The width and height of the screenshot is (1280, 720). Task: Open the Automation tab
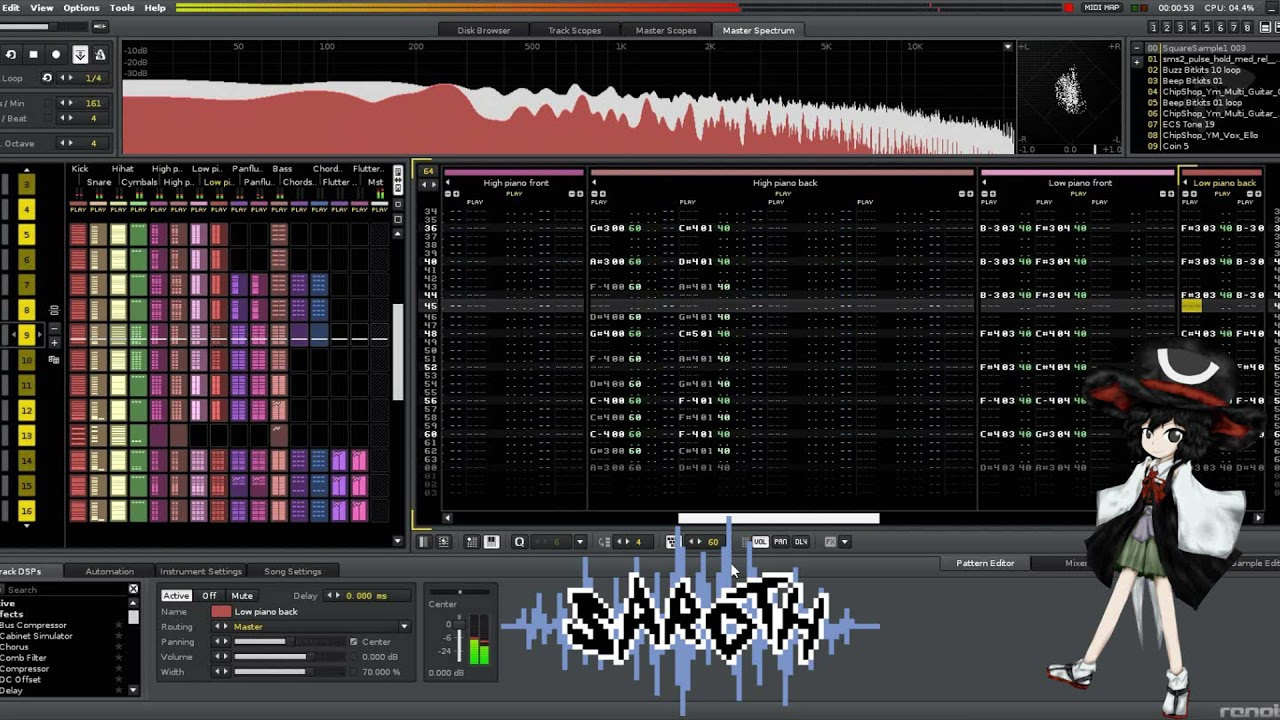pos(109,571)
